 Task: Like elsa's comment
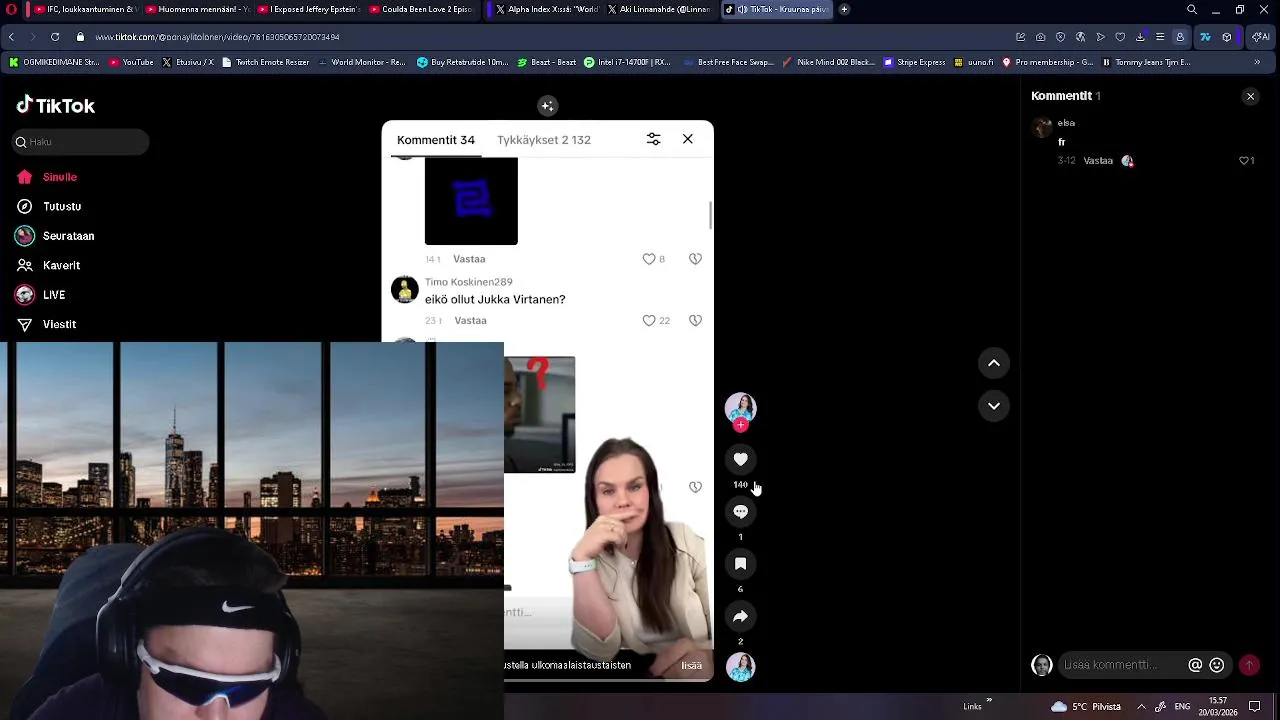coord(1244,160)
